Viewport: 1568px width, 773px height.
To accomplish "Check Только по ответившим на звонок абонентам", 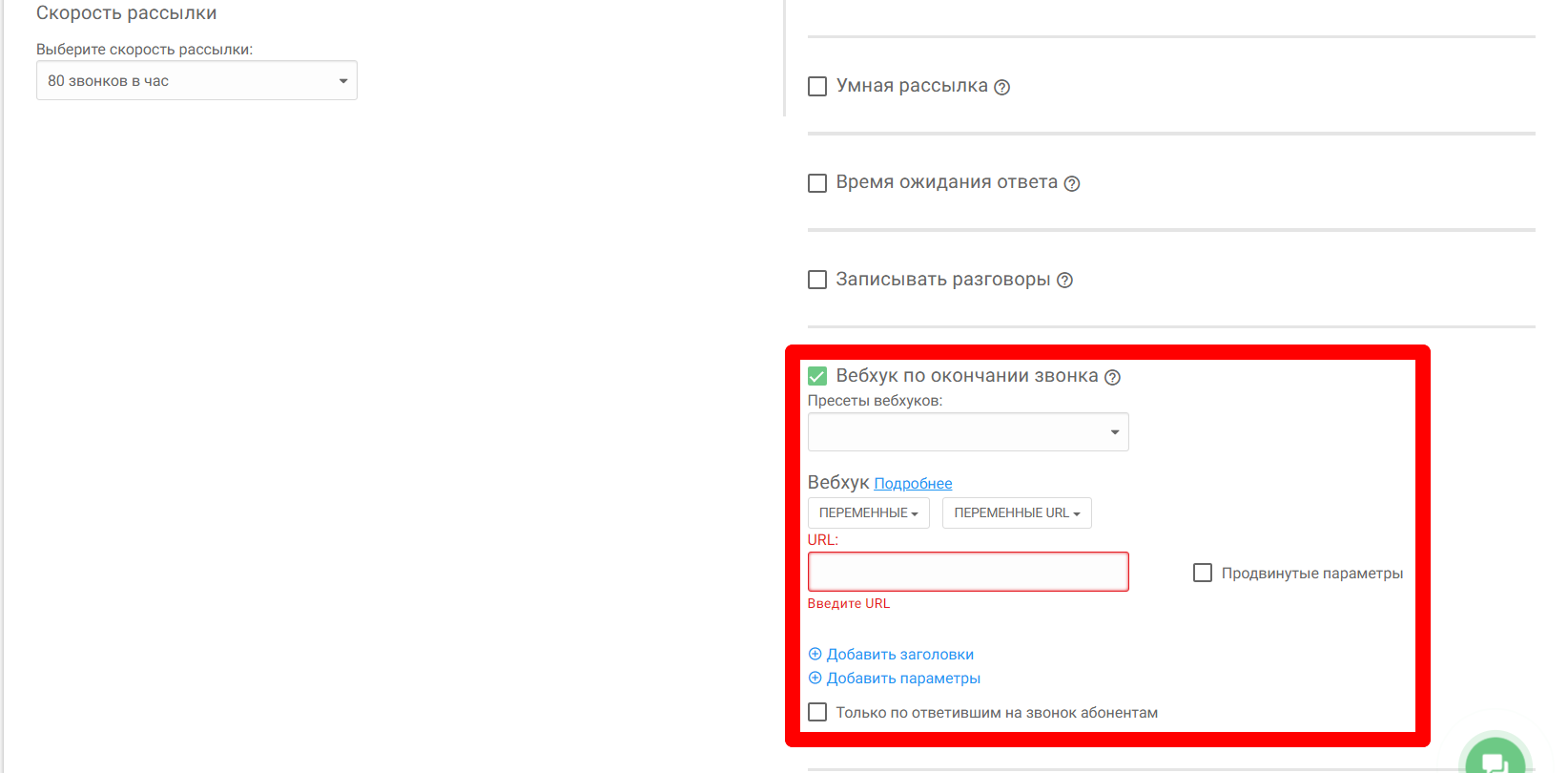I will (817, 712).
